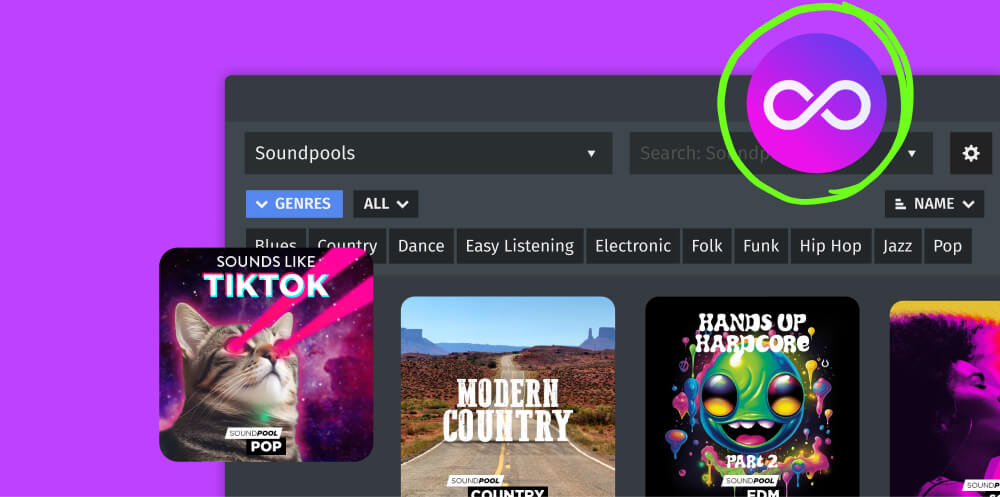Select the Pop genre tag
Viewport: 1000px width, 497px height.
[948, 246]
